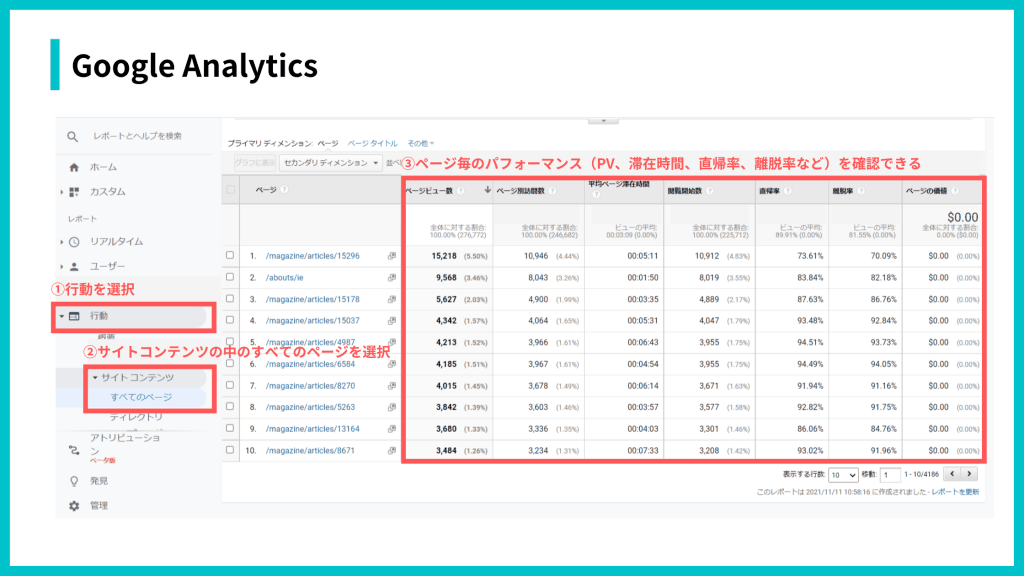Click the Behavior (行動) icon

[x=74, y=316]
